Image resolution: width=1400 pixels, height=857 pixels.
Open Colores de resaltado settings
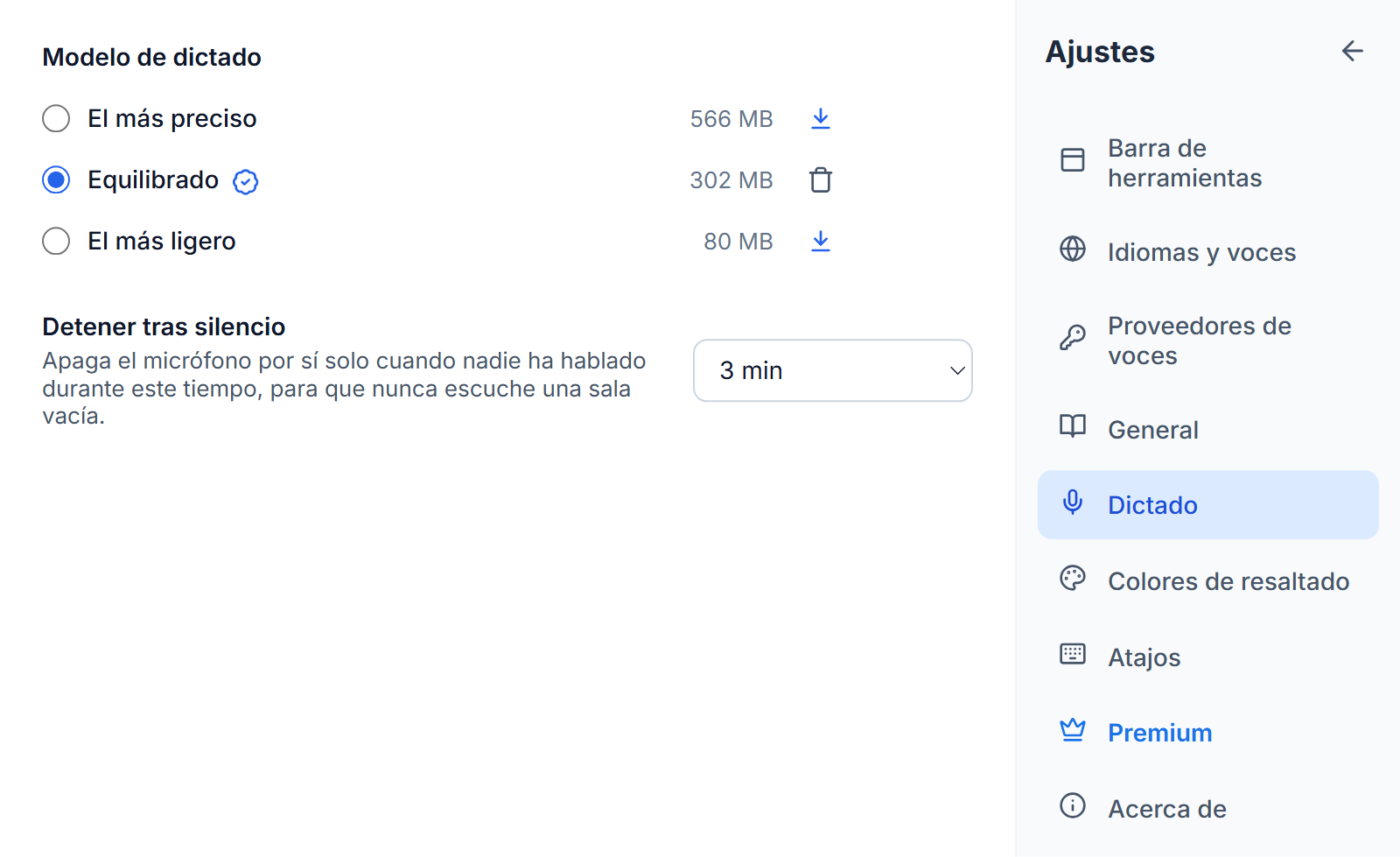(1208, 581)
